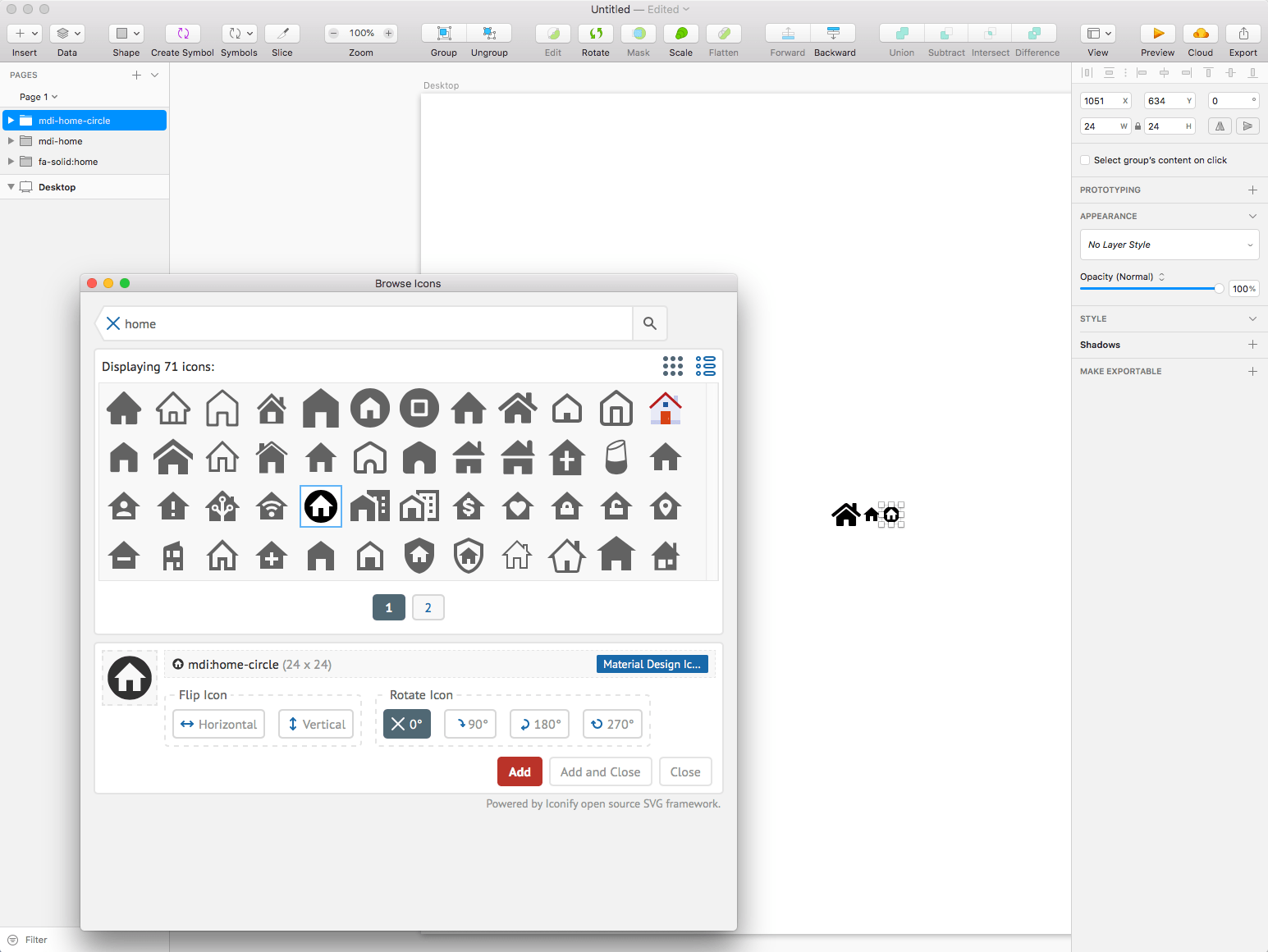Select the home with map marker icon

(x=666, y=507)
